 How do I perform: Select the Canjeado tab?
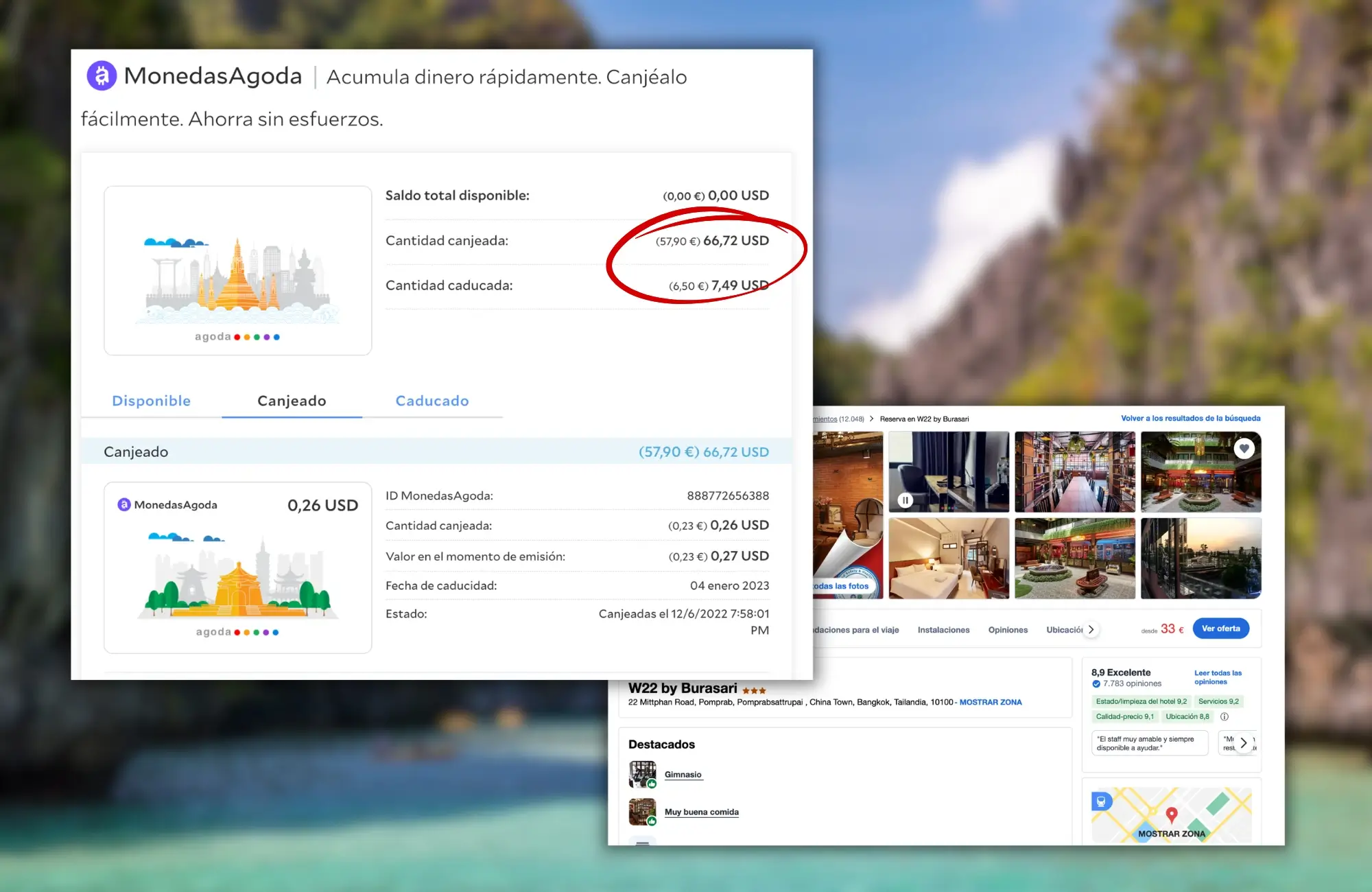click(x=292, y=401)
